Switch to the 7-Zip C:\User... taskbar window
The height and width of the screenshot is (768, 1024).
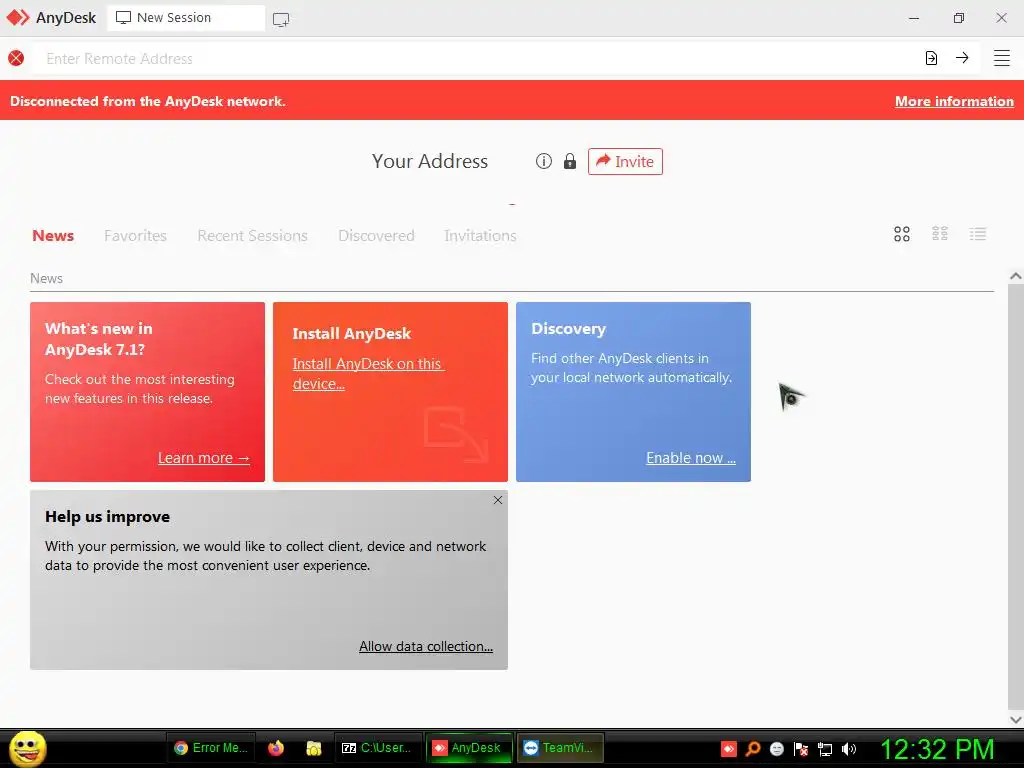click(377, 748)
